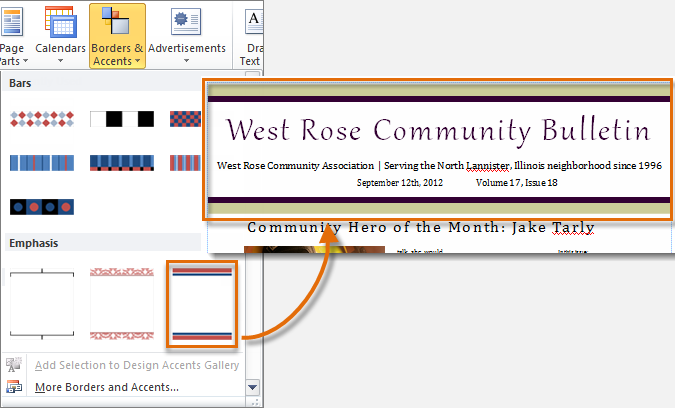Choose the black and white squares bar

tap(121, 120)
